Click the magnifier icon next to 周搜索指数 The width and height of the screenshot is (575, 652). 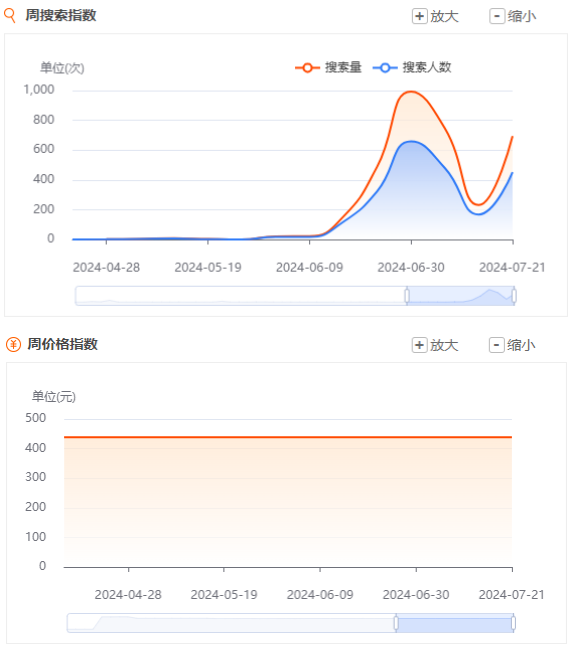click(x=10, y=15)
